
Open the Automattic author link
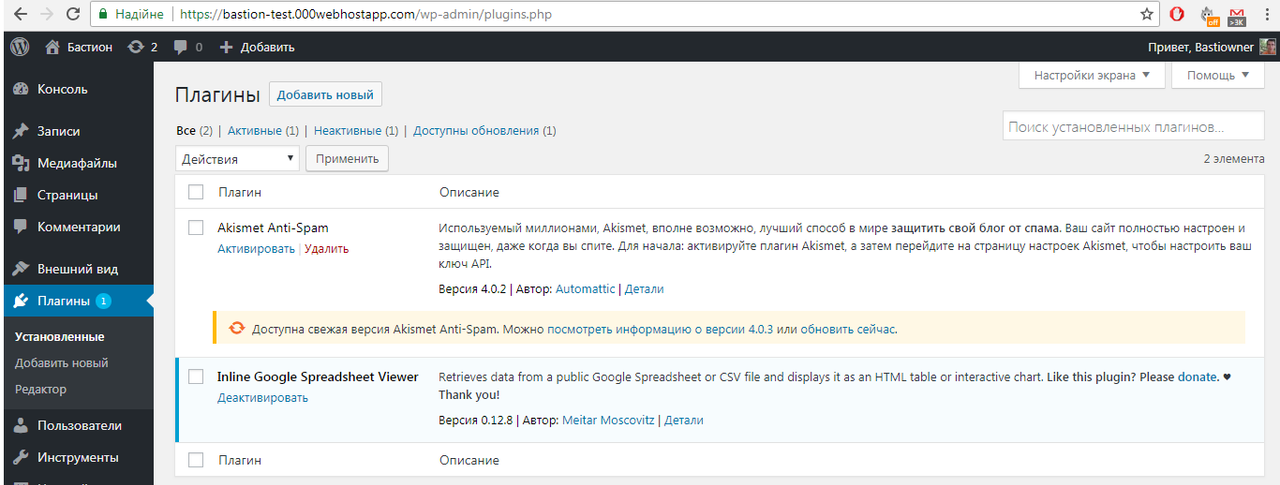coord(585,289)
